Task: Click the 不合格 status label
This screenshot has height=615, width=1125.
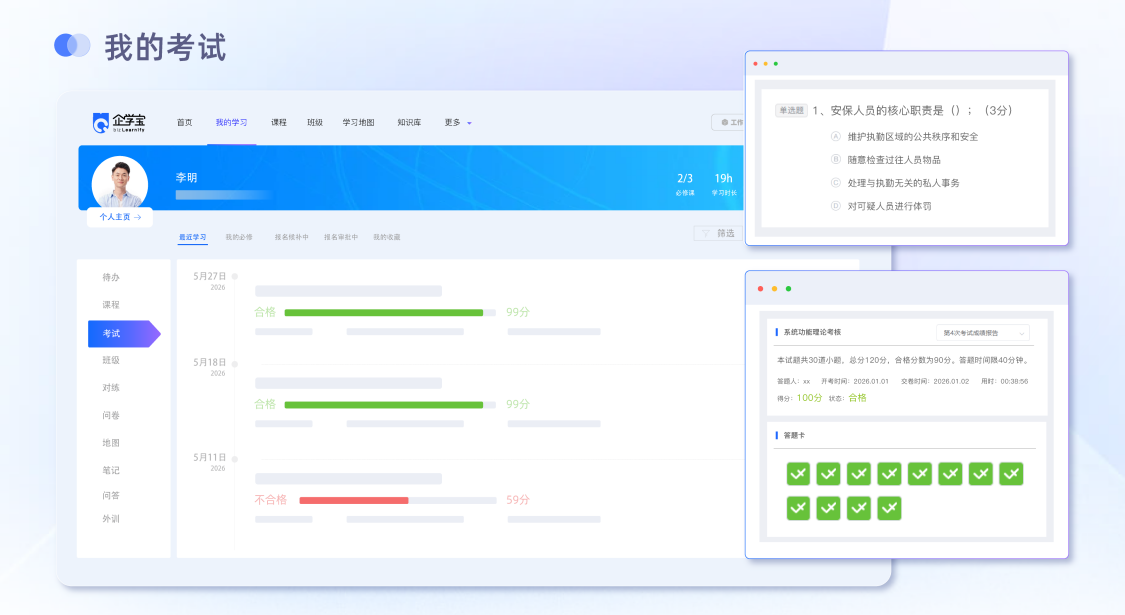Action: (x=270, y=499)
